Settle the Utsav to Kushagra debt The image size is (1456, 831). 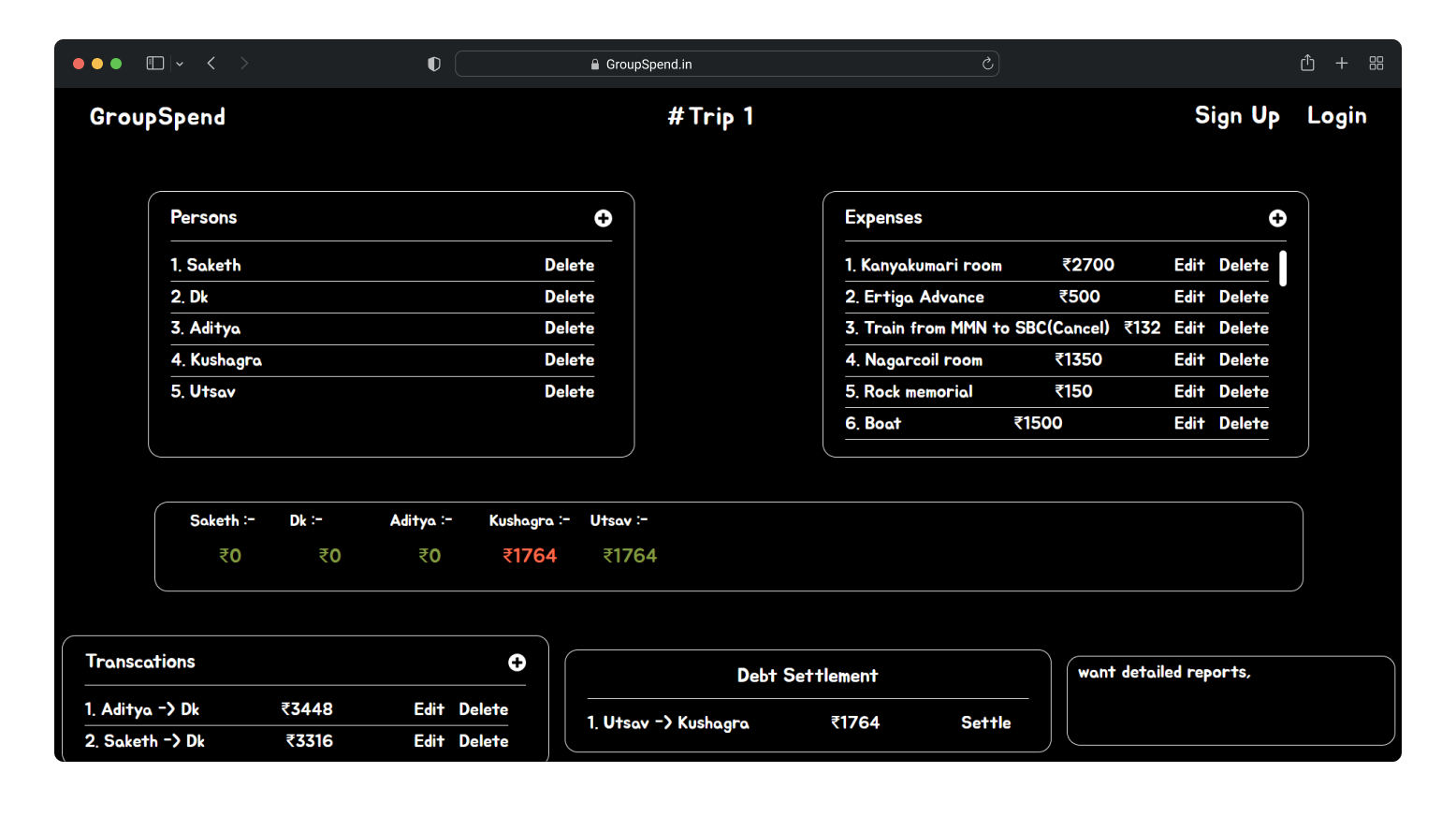tap(985, 723)
